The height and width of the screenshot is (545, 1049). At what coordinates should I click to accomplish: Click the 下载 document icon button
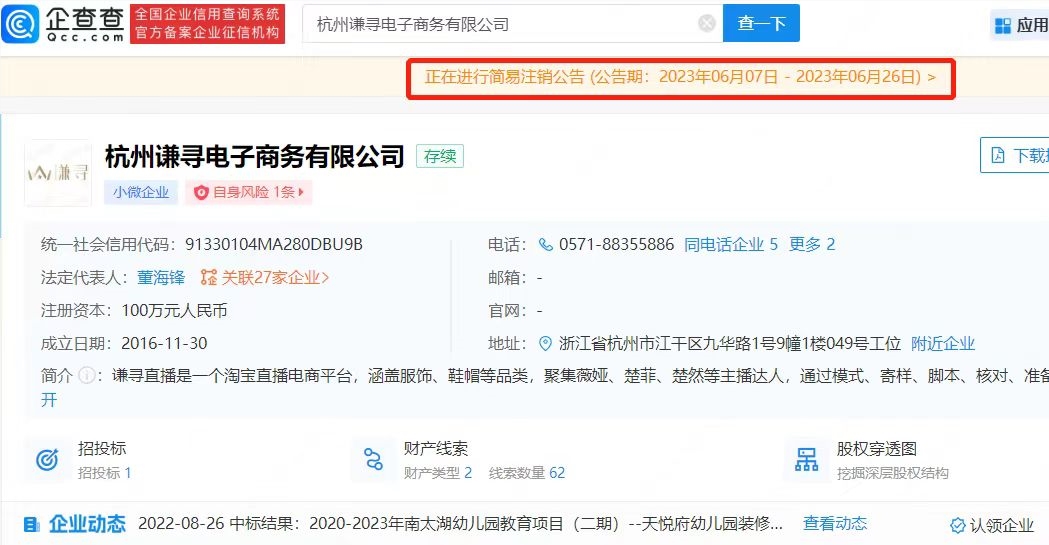[997, 156]
